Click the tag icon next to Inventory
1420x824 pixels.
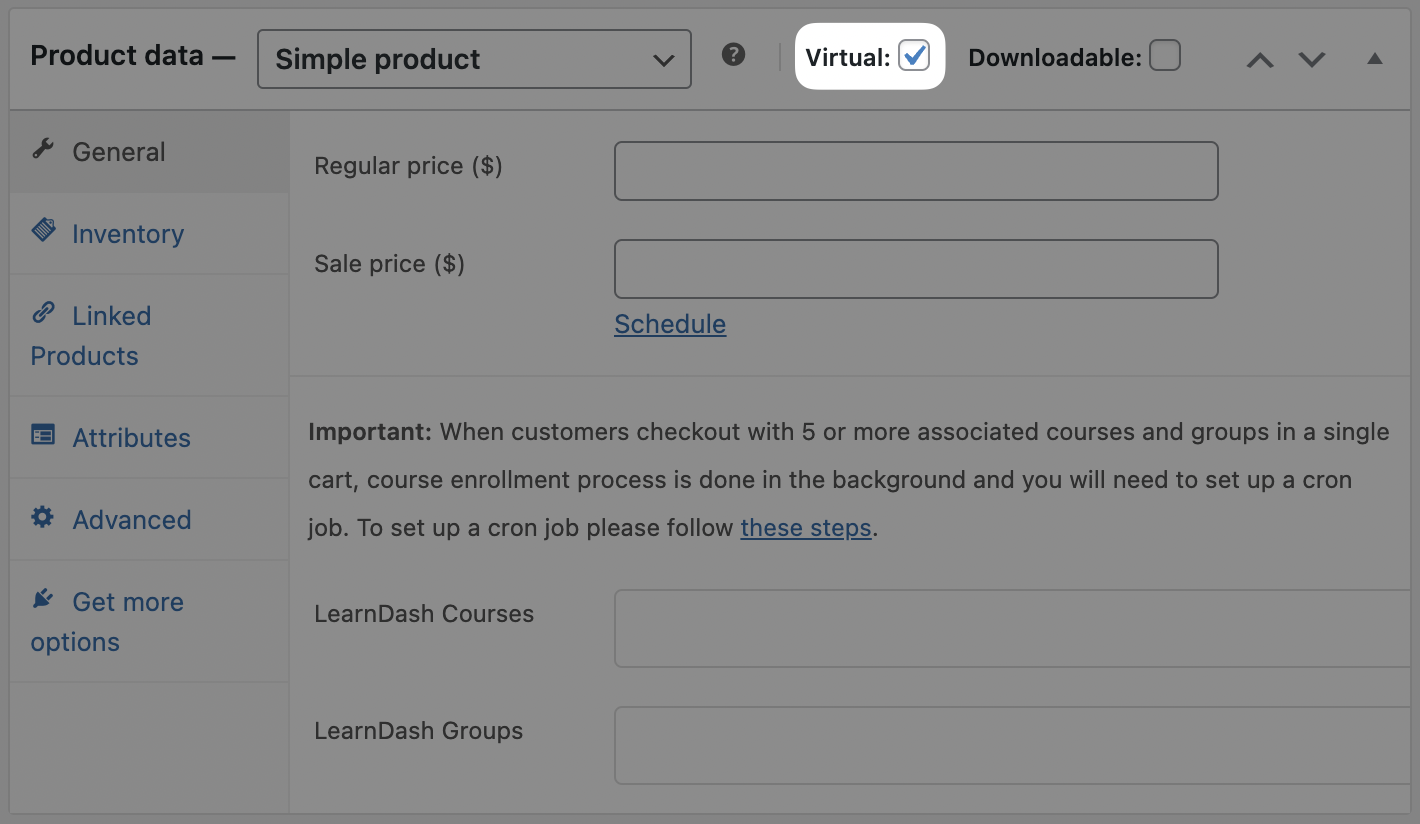[44, 229]
